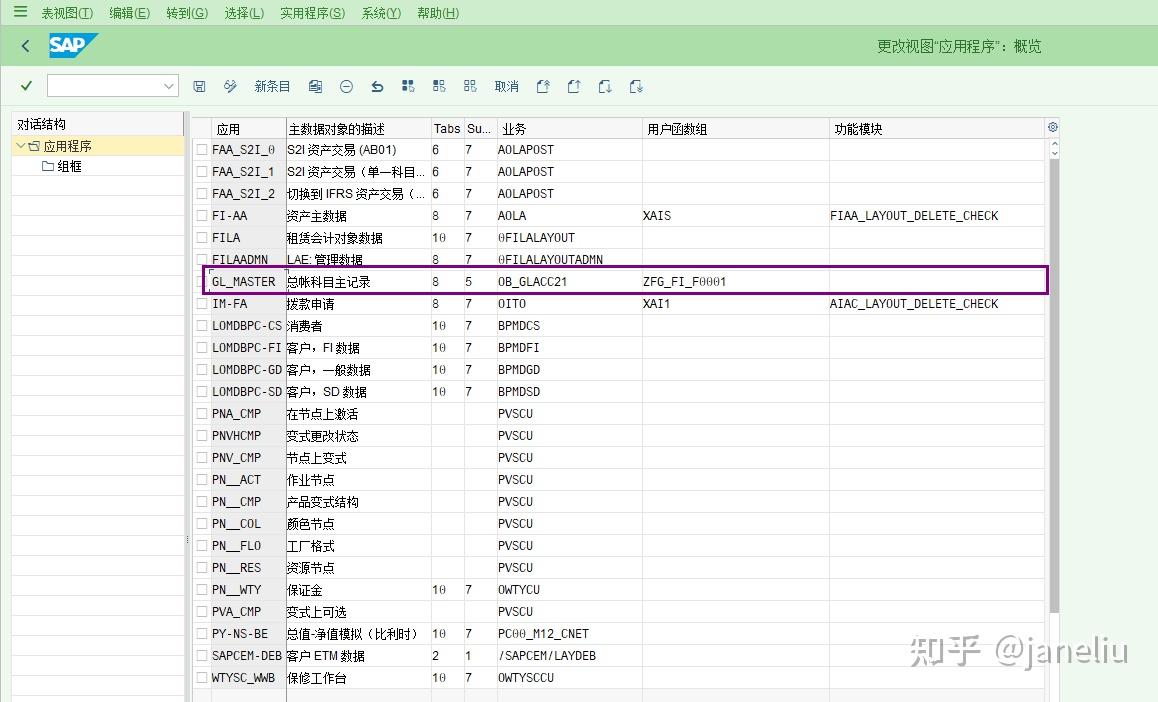Undo changes via the undo arrow icon
Image resolution: width=1158 pixels, height=702 pixels.
coord(377,86)
